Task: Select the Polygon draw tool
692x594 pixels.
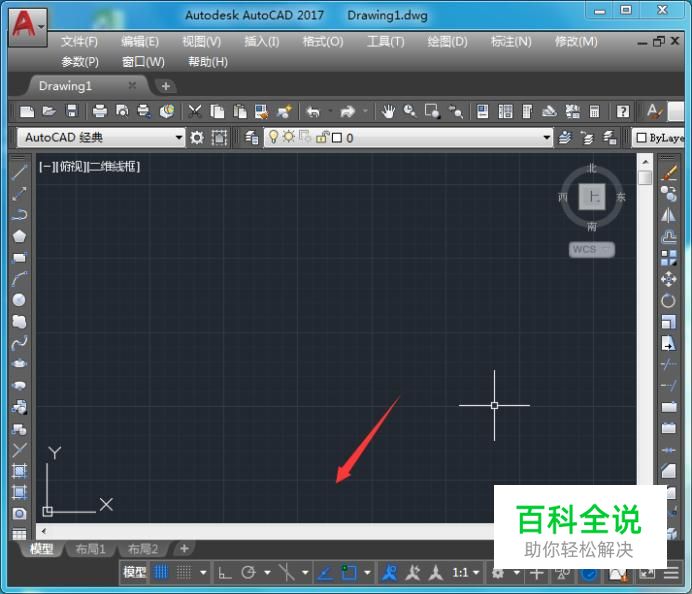Action: click(19, 236)
